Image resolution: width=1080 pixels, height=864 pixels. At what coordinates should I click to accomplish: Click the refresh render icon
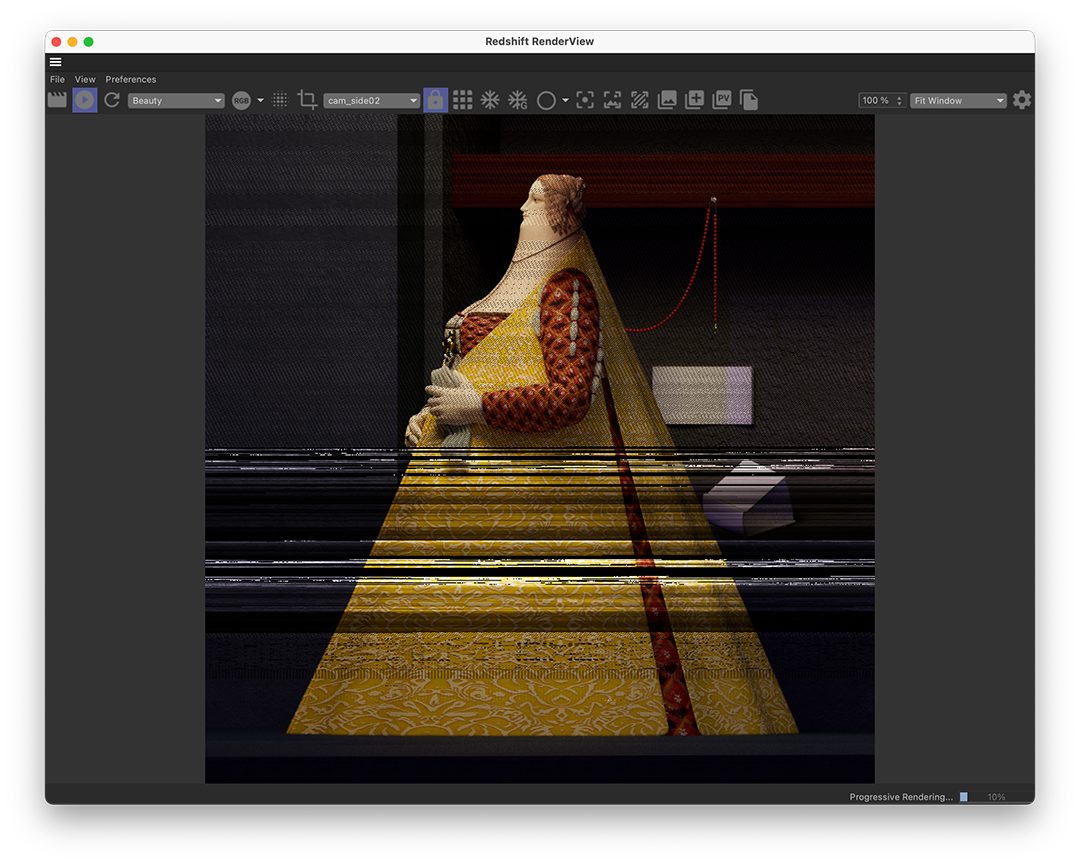click(x=112, y=100)
